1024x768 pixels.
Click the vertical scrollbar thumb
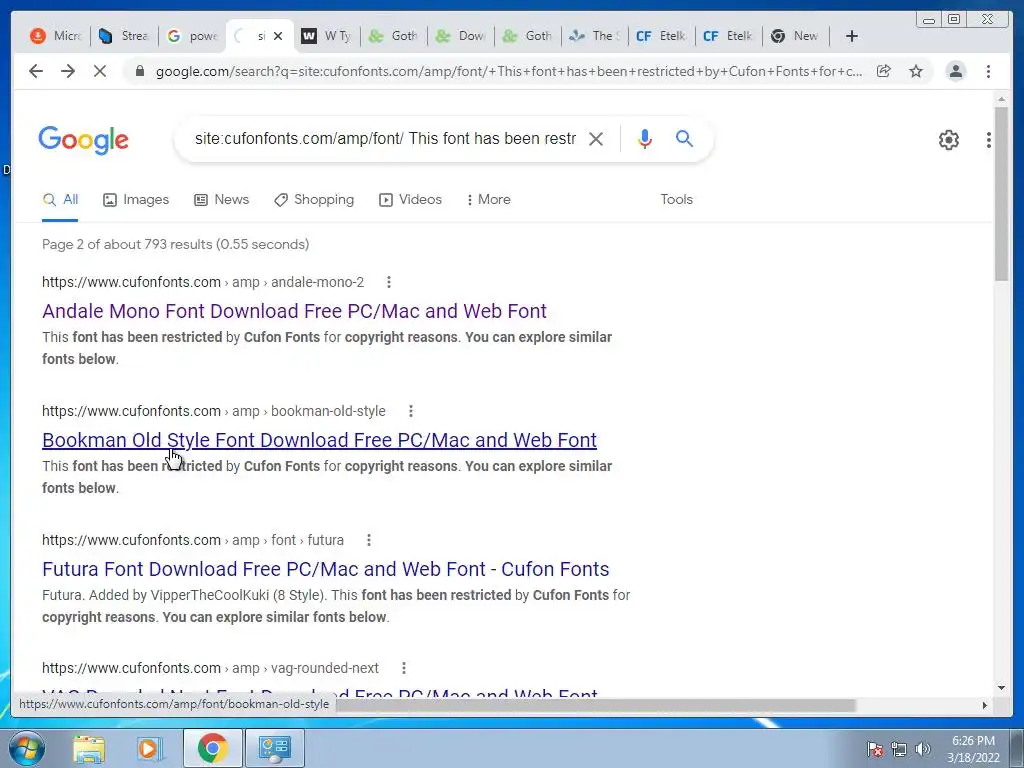tap(1001, 194)
